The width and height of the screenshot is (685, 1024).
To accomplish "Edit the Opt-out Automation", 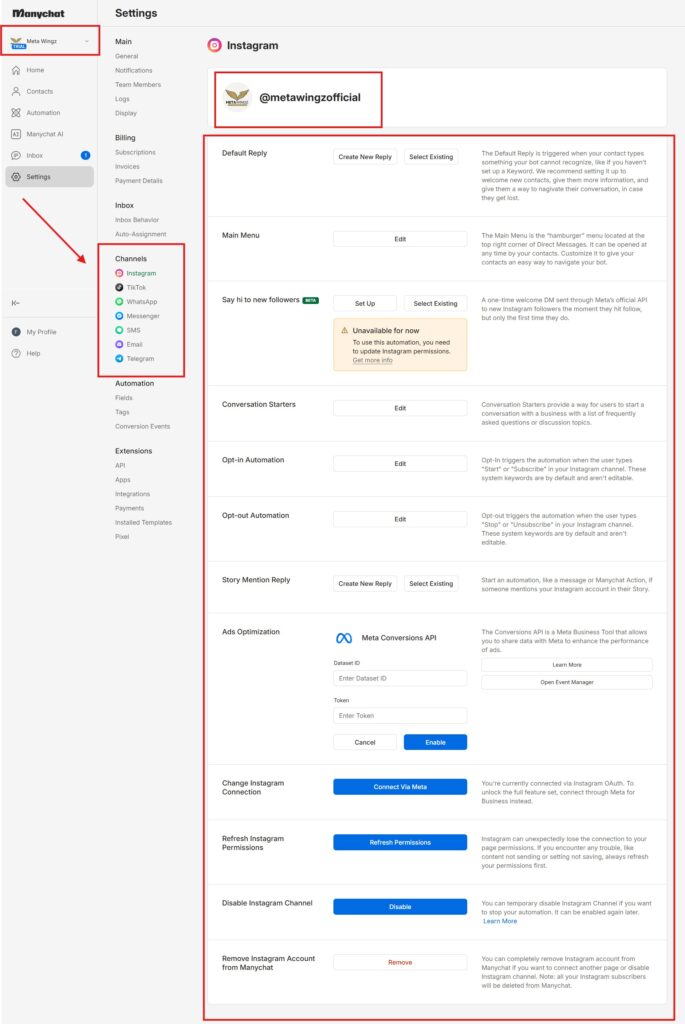I will (400, 519).
